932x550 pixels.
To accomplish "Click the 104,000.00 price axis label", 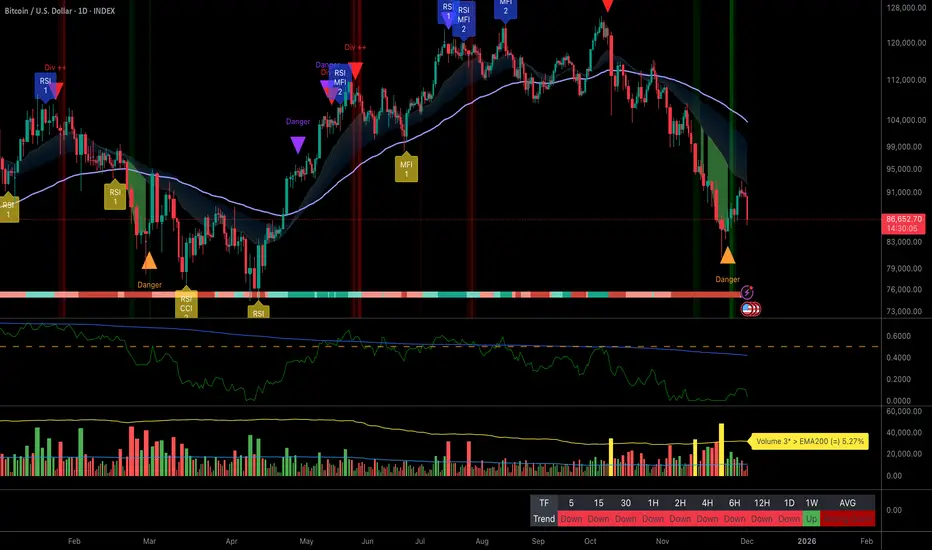I will (906, 120).
